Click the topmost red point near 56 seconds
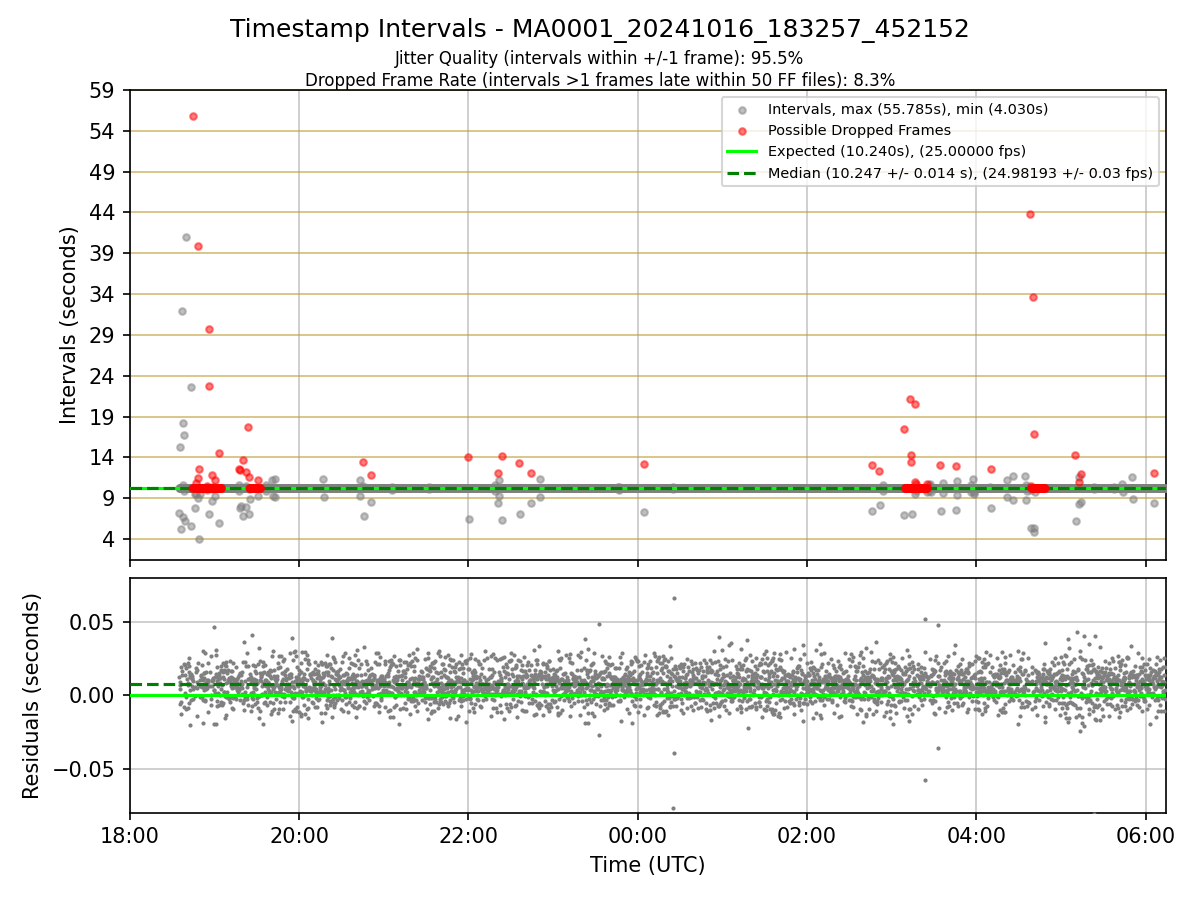This screenshot has height=900, width=1200. pos(193,116)
